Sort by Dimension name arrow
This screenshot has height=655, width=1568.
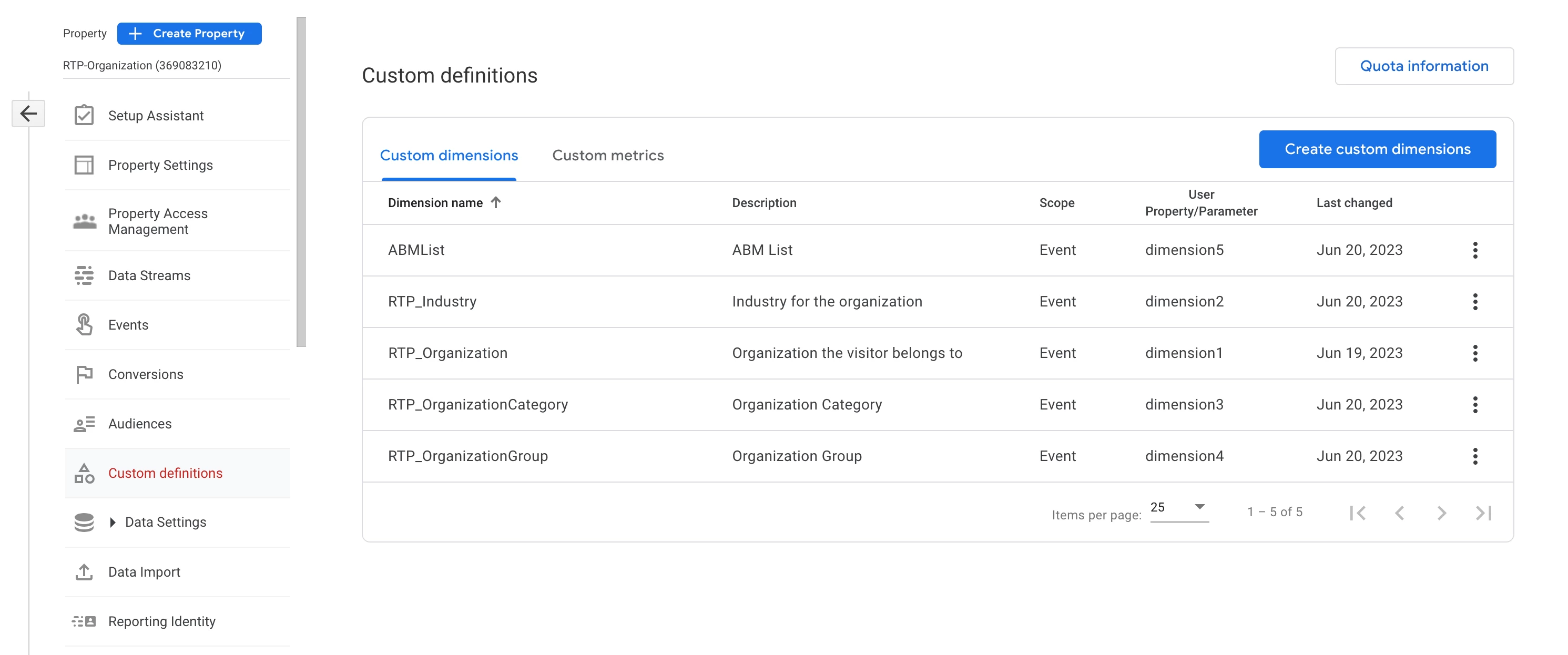(x=495, y=202)
